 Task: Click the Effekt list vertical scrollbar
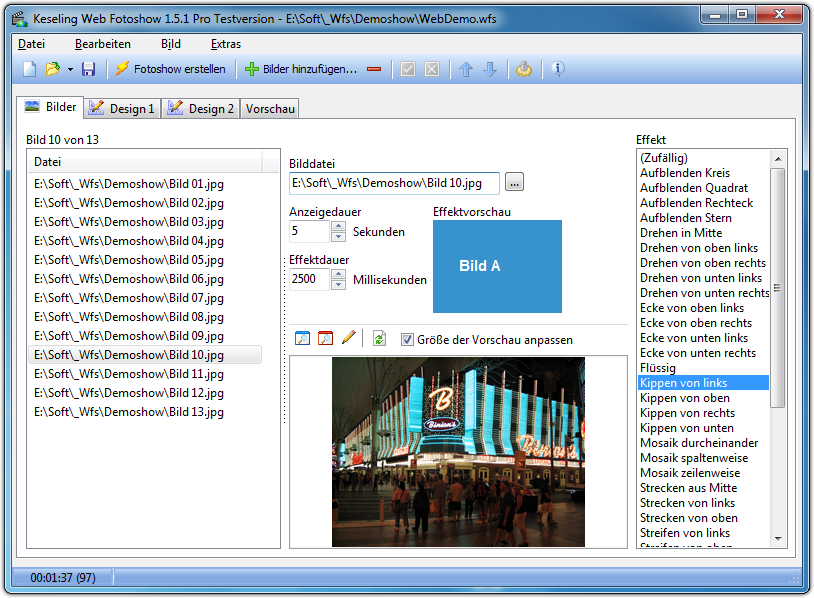pyautogui.click(x=778, y=288)
